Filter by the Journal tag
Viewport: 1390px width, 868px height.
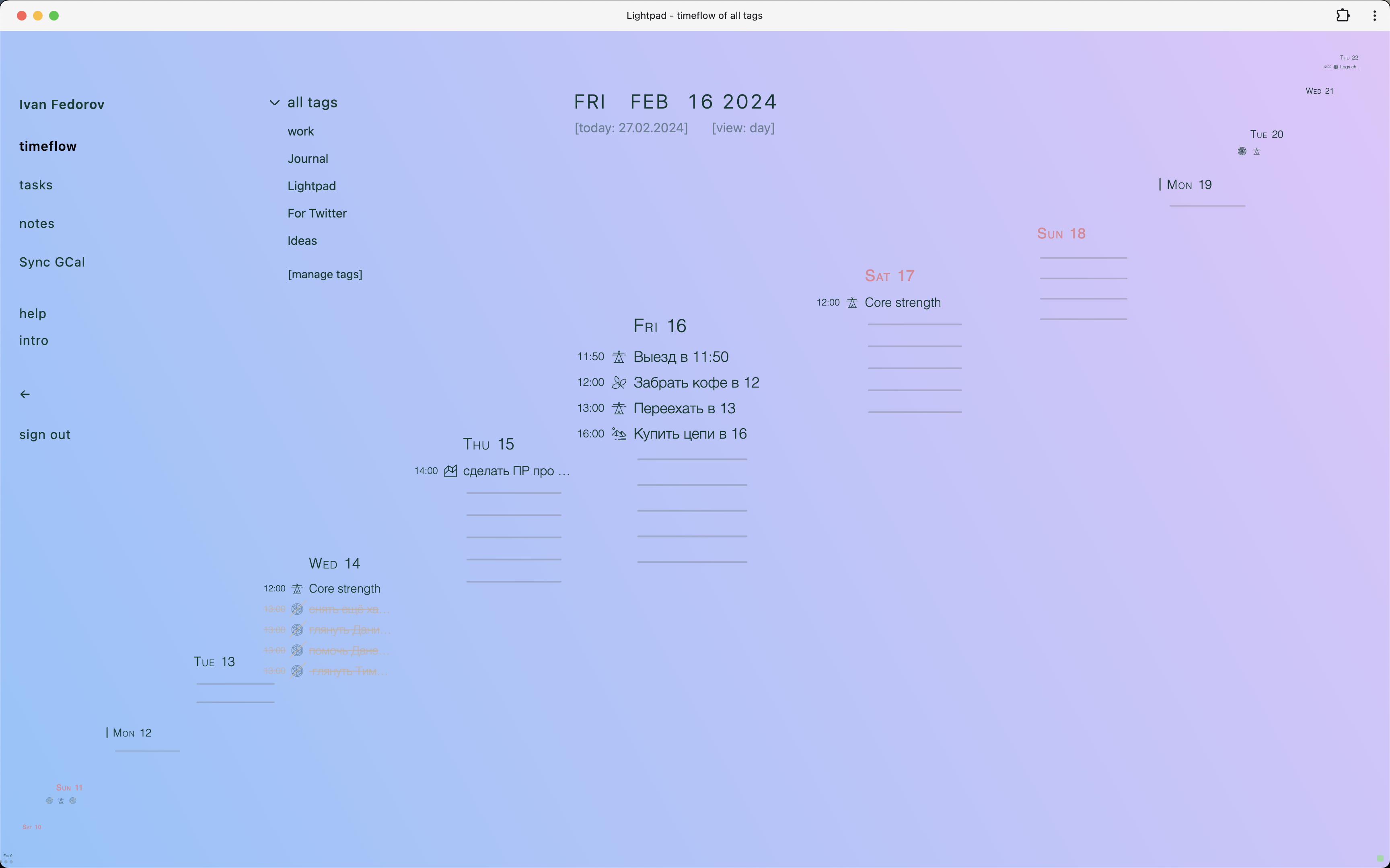click(308, 158)
